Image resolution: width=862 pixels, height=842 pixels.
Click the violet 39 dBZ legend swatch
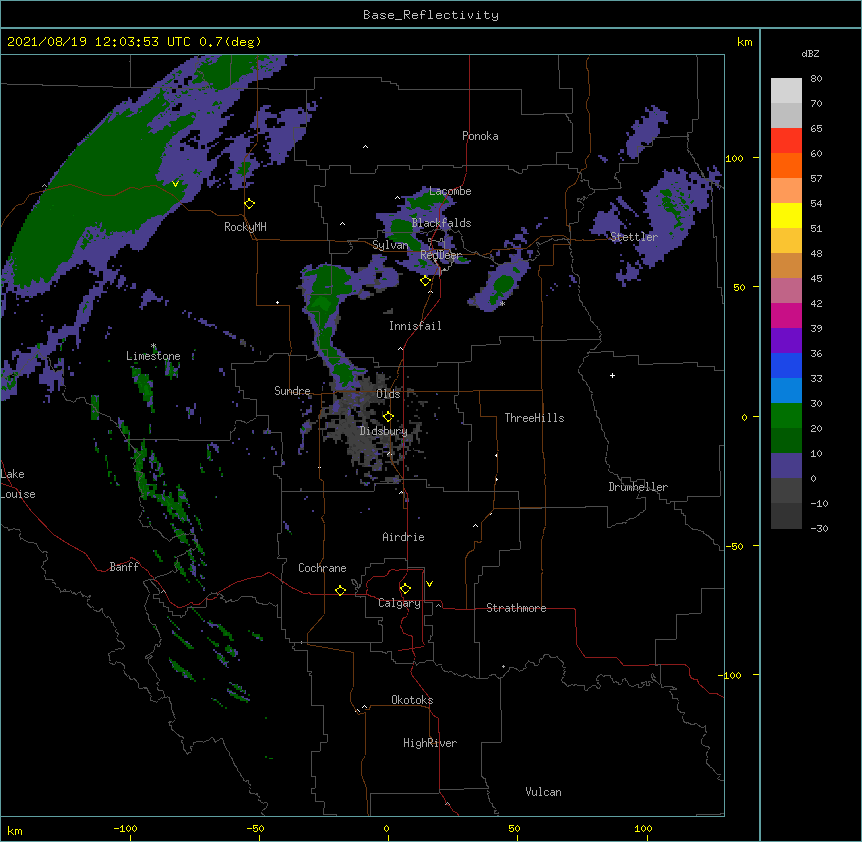(786, 340)
